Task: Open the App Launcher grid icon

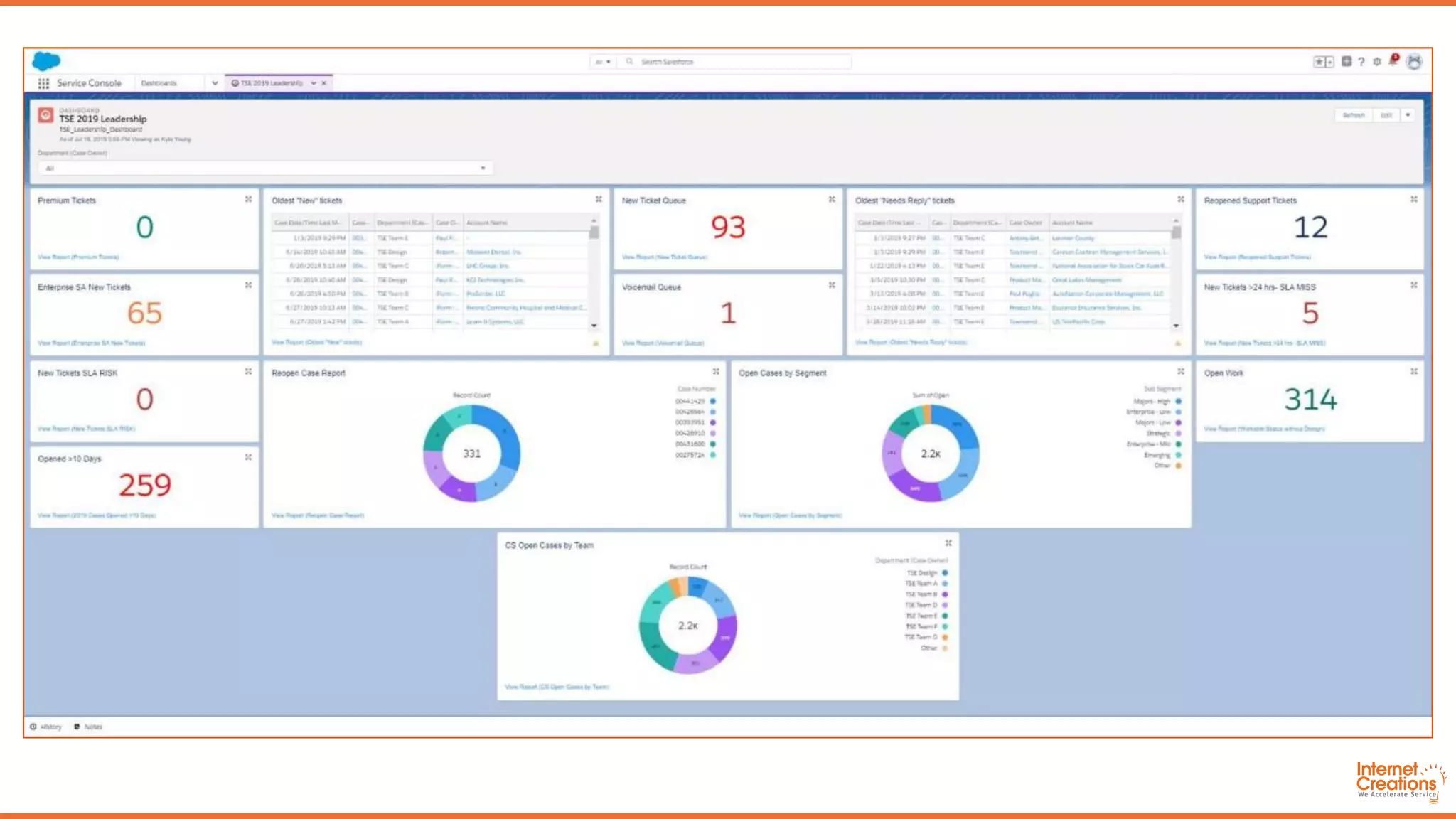Action: coord(43,83)
